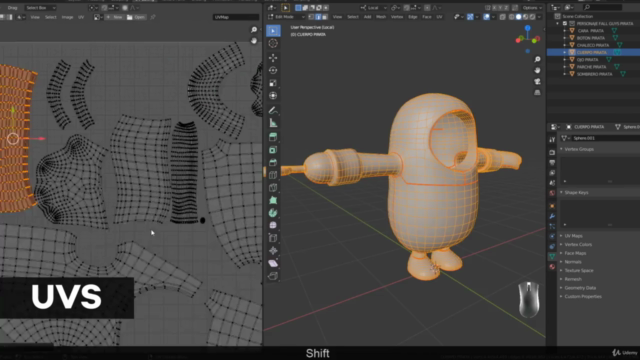Select the Annotate tool
640x360 pixels.
(273, 110)
